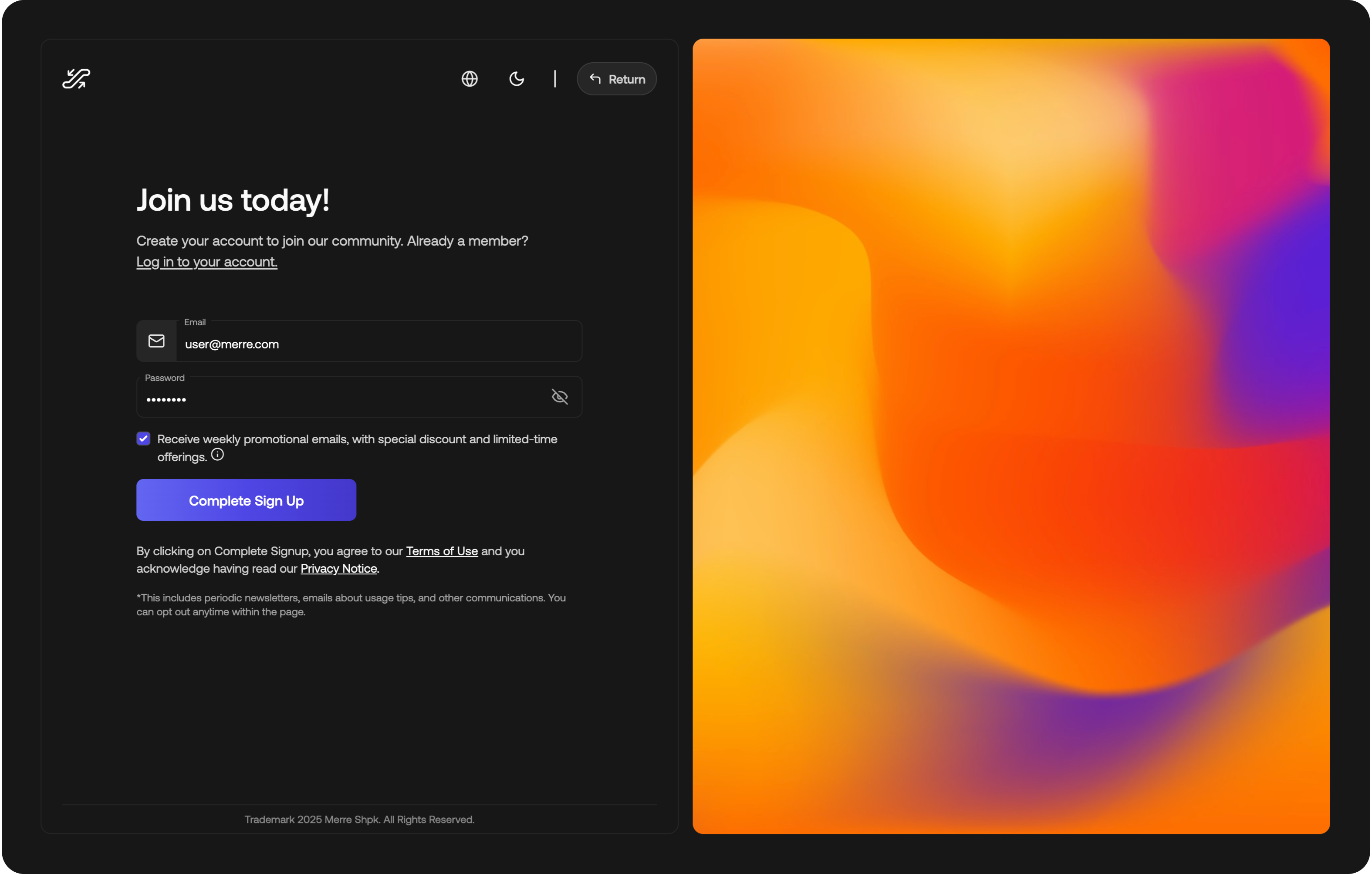The width and height of the screenshot is (1372, 874).
Task: Focus the Password input field
Action: pos(342,398)
